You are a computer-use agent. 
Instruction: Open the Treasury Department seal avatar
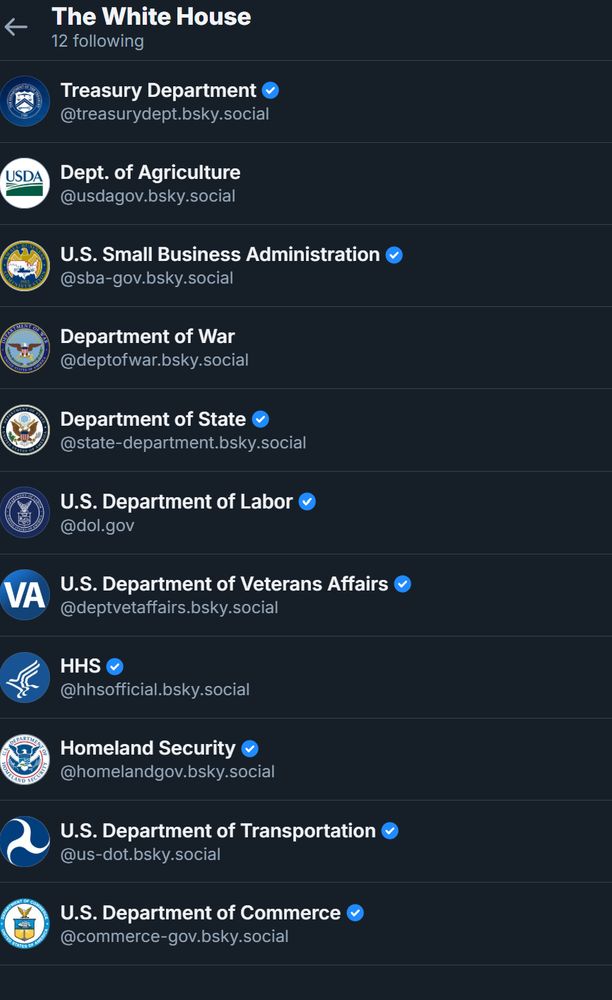click(x=25, y=101)
